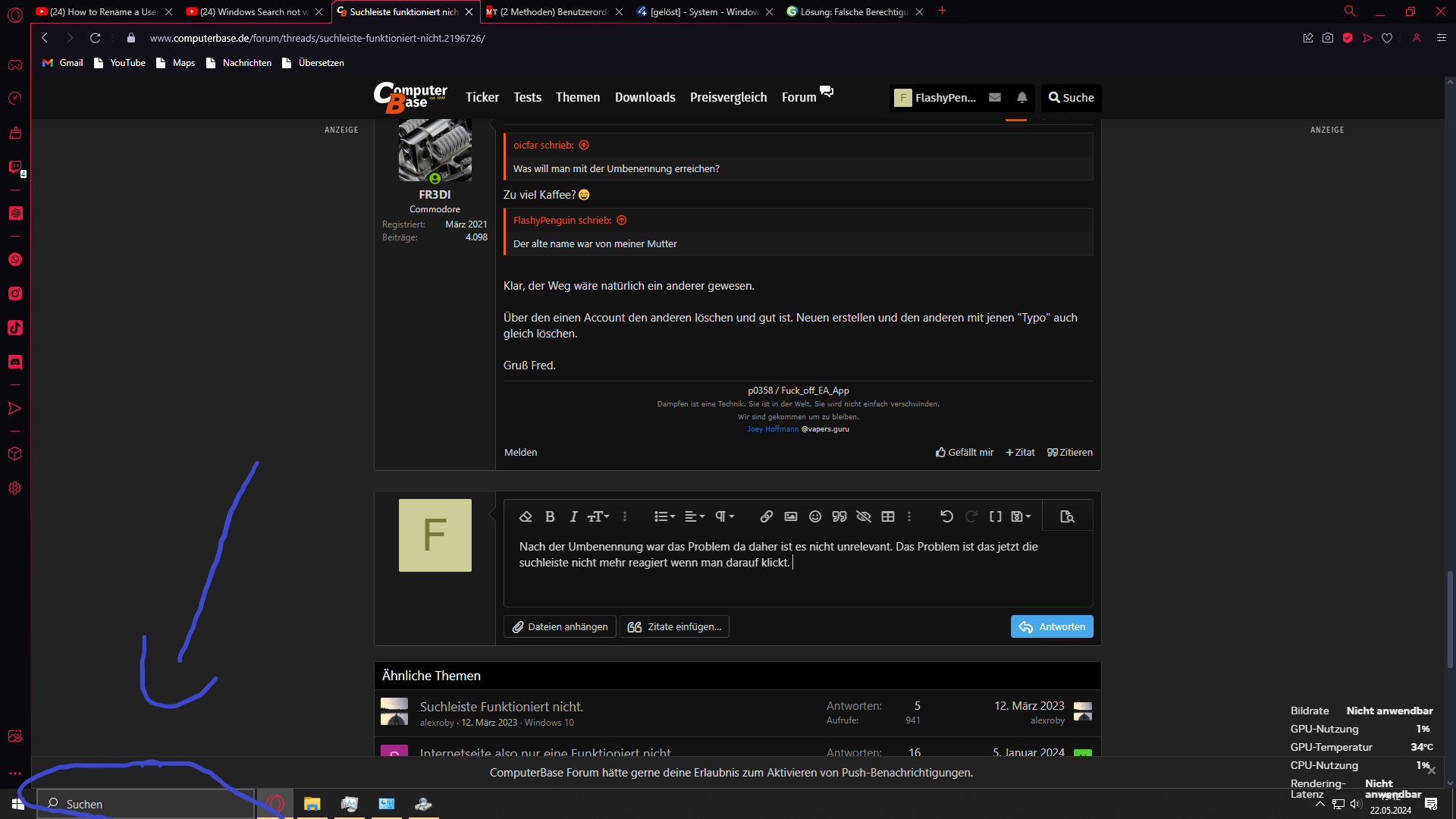Open the emoji picker in the editor
The width and height of the screenshot is (1456, 819).
(x=814, y=516)
